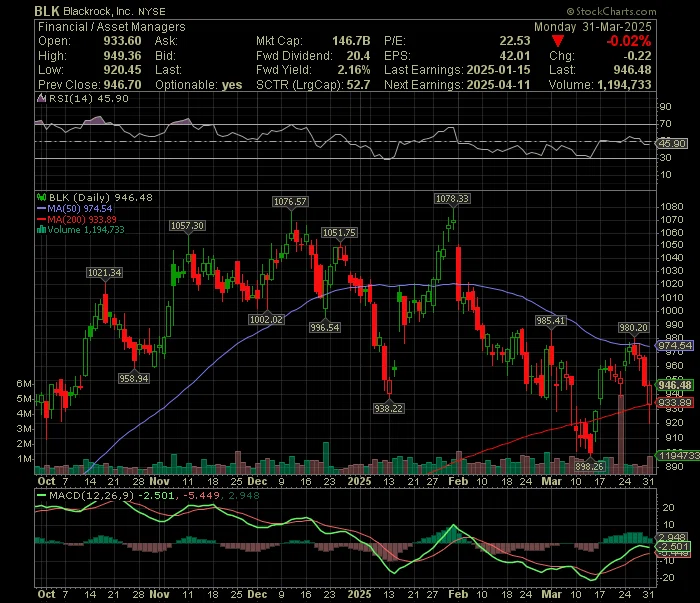Click the Next Earnings date 2025-04-11

(498, 85)
